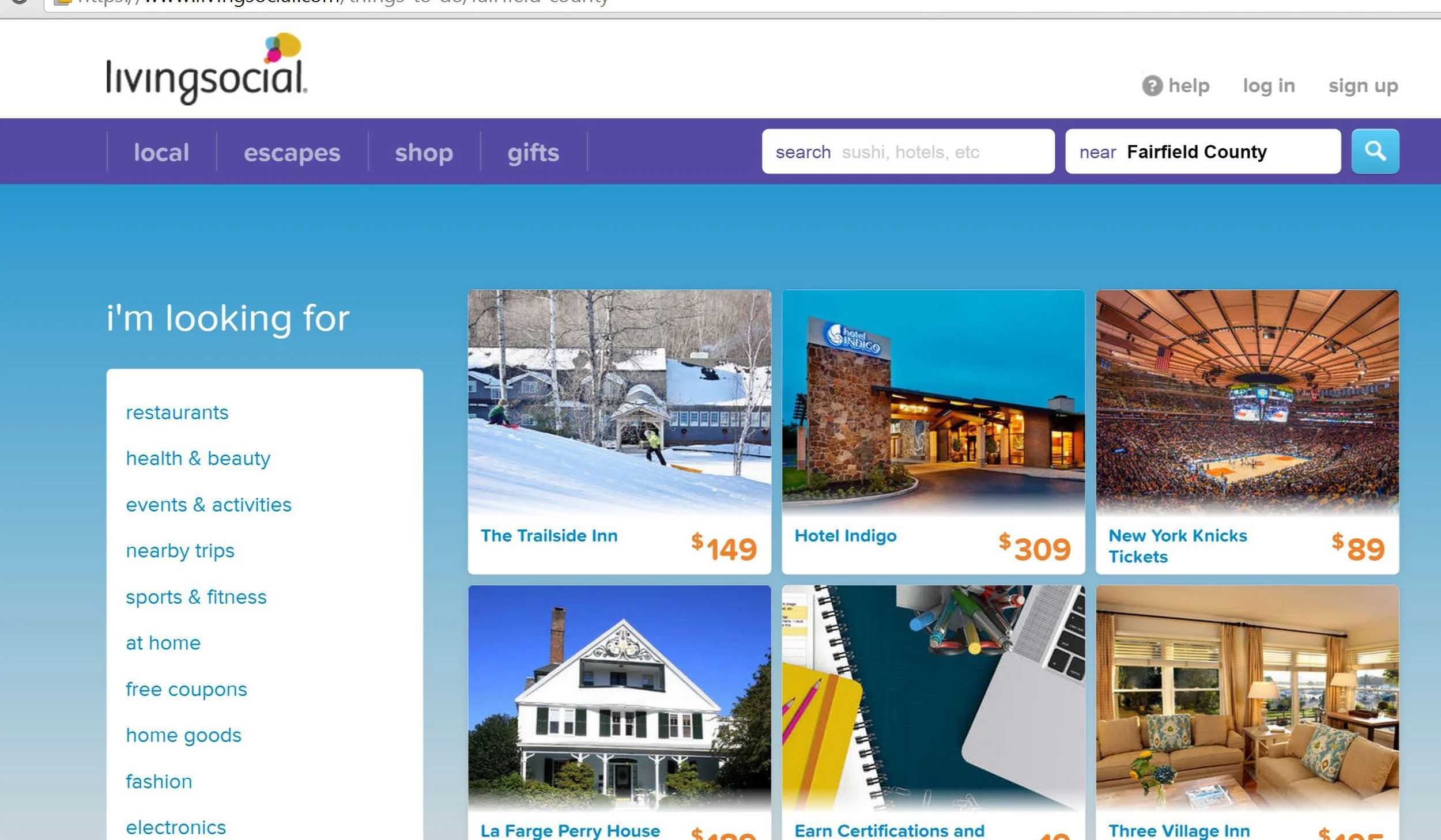The image size is (1441, 840).
Task: Open the free coupons category
Action: coord(186,689)
